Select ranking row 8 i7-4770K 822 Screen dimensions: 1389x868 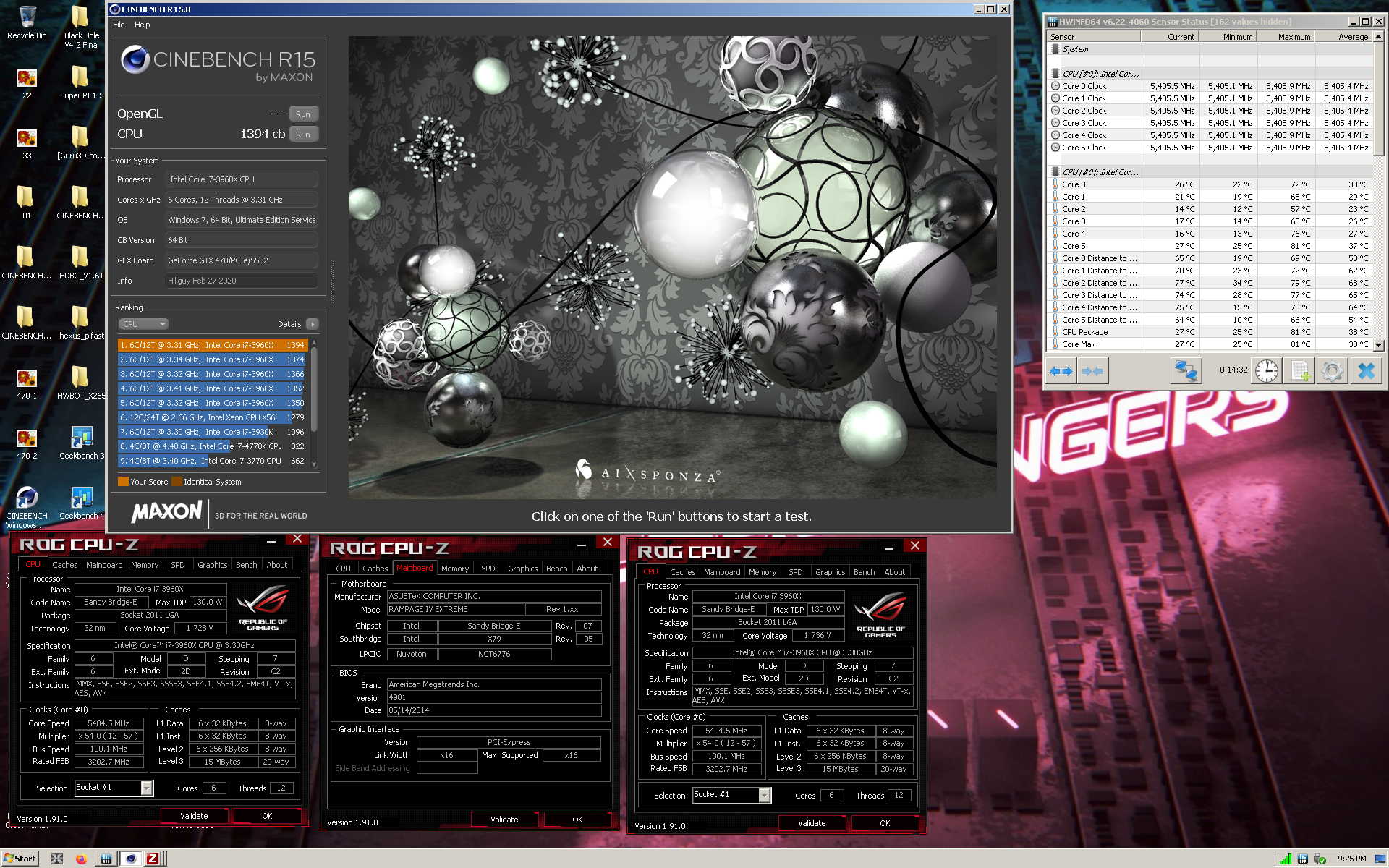tap(213, 446)
